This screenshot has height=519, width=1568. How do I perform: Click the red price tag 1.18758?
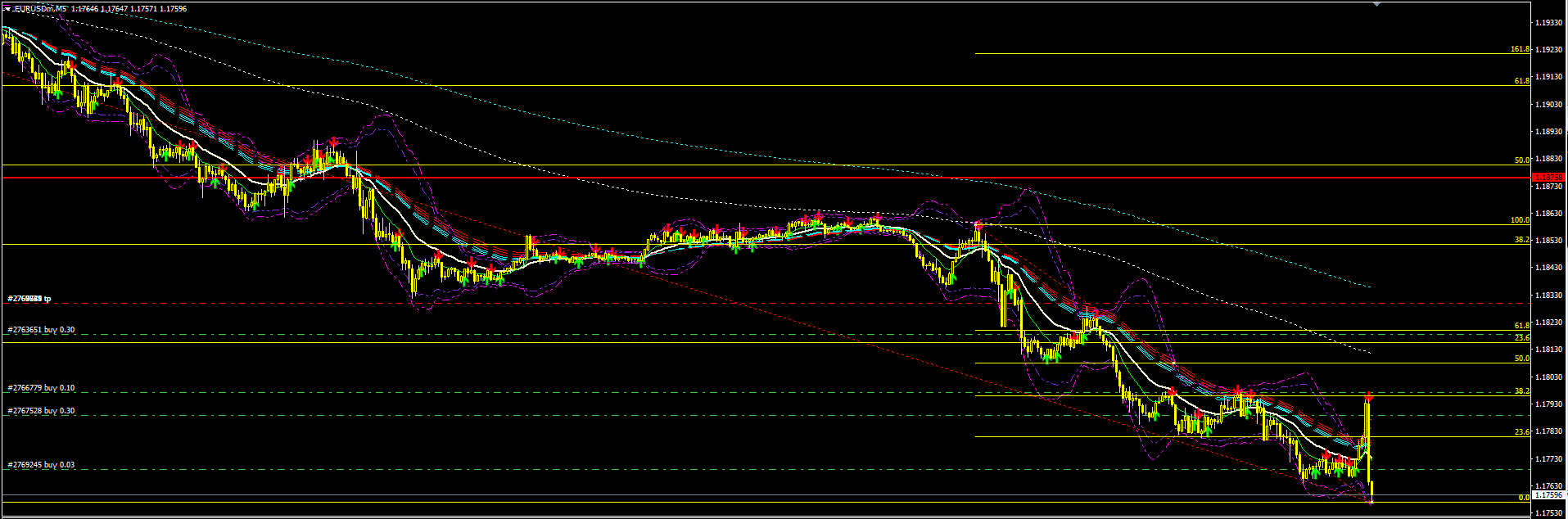1548,178
